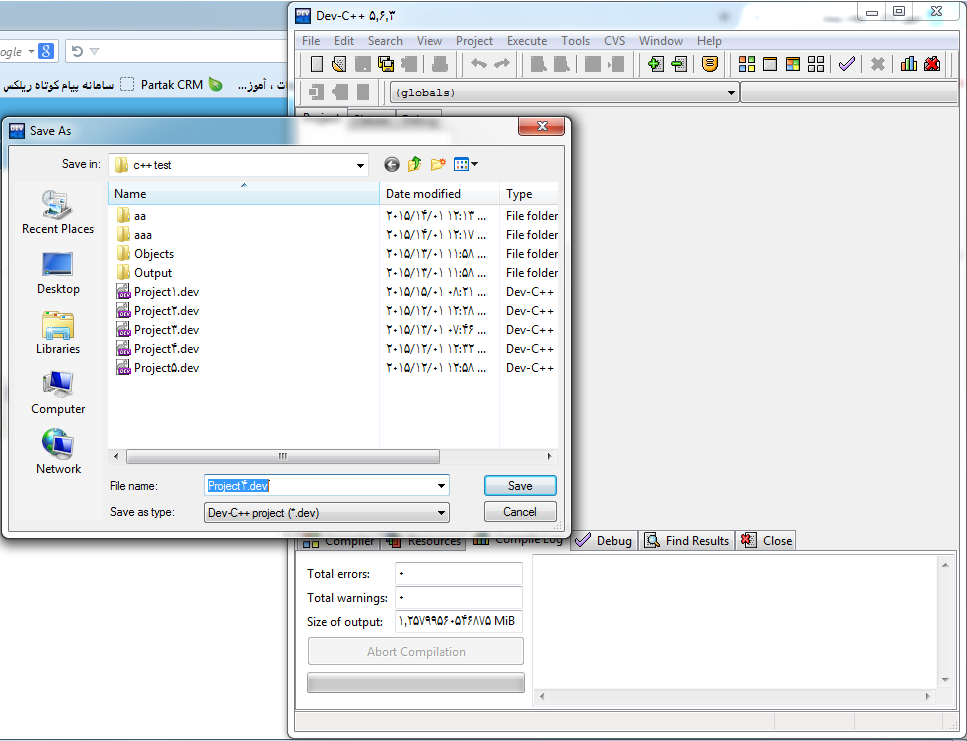The width and height of the screenshot is (967, 741).
Task: Expand the File name history dropdown arrow
Action: (442, 486)
